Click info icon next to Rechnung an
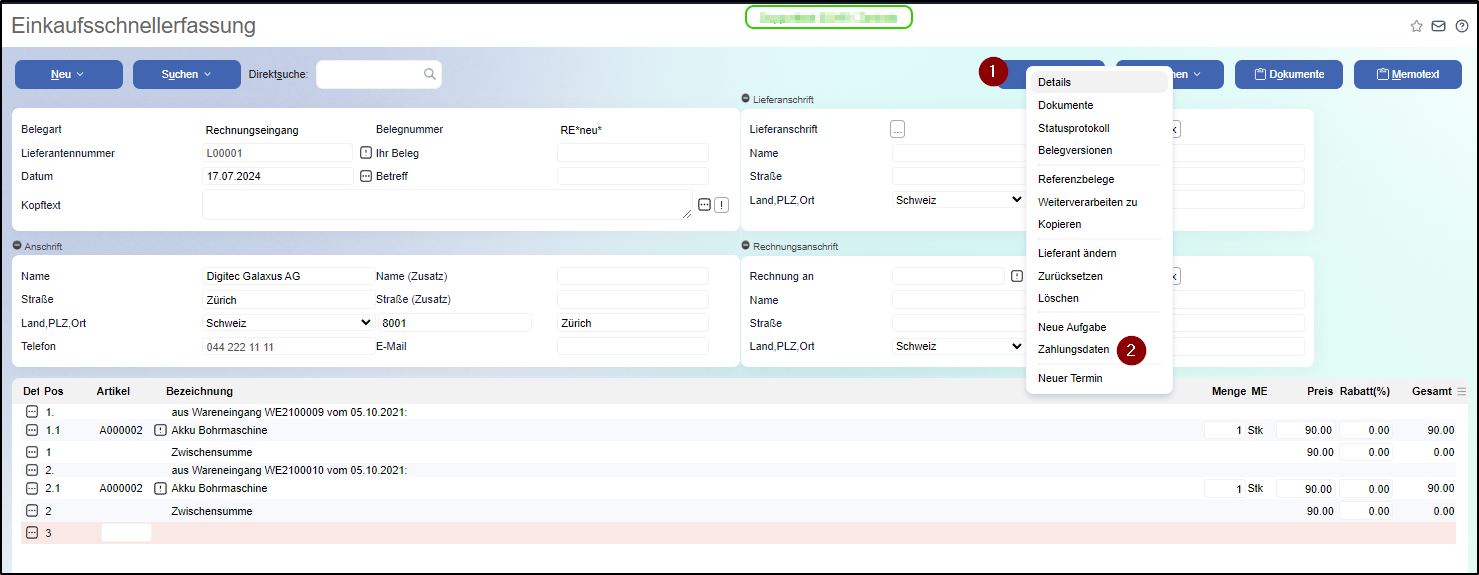The width and height of the screenshot is (1479, 575). (x=1017, y=276)
